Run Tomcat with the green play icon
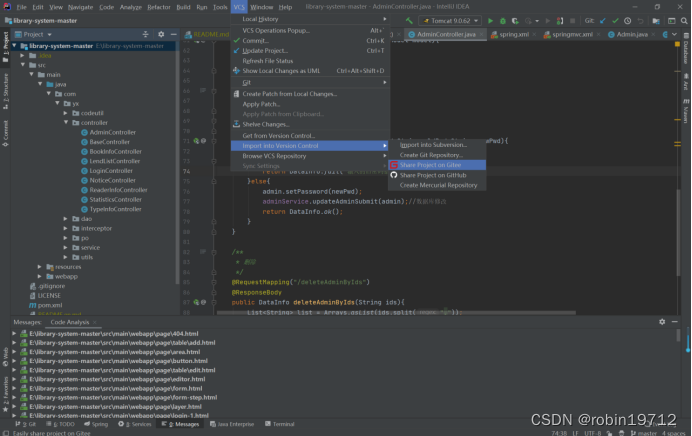This screenshot has height=436, width=692. pyautogui.click(x=490, y=21)
